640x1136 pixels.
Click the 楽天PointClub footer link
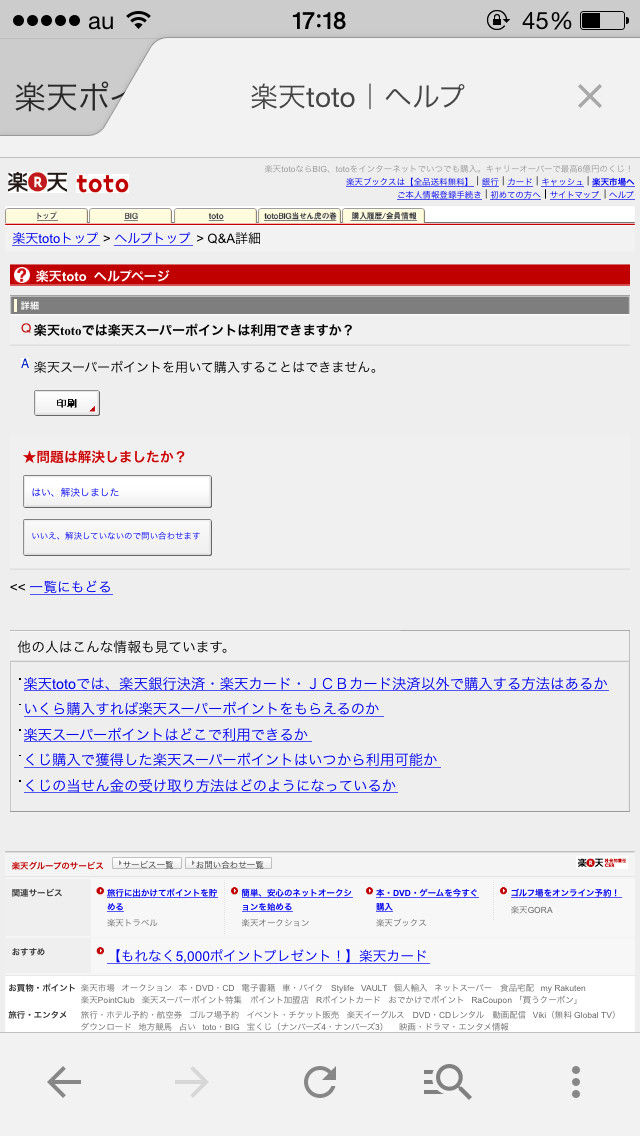(x=107, y=1000)
